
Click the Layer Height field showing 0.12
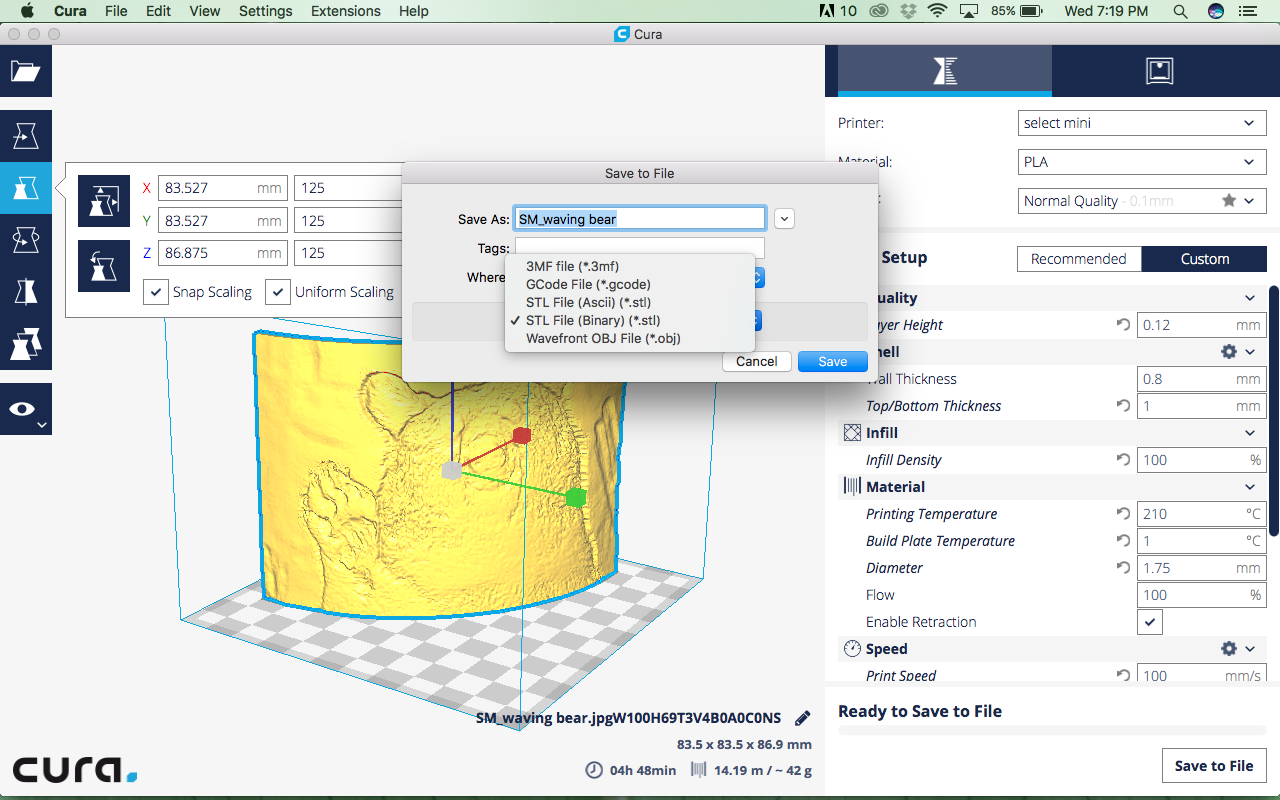click(1200, 325)
